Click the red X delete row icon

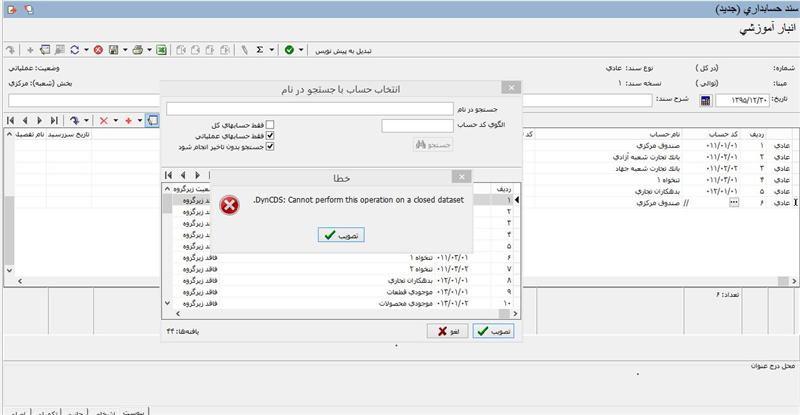pos(103,120)
